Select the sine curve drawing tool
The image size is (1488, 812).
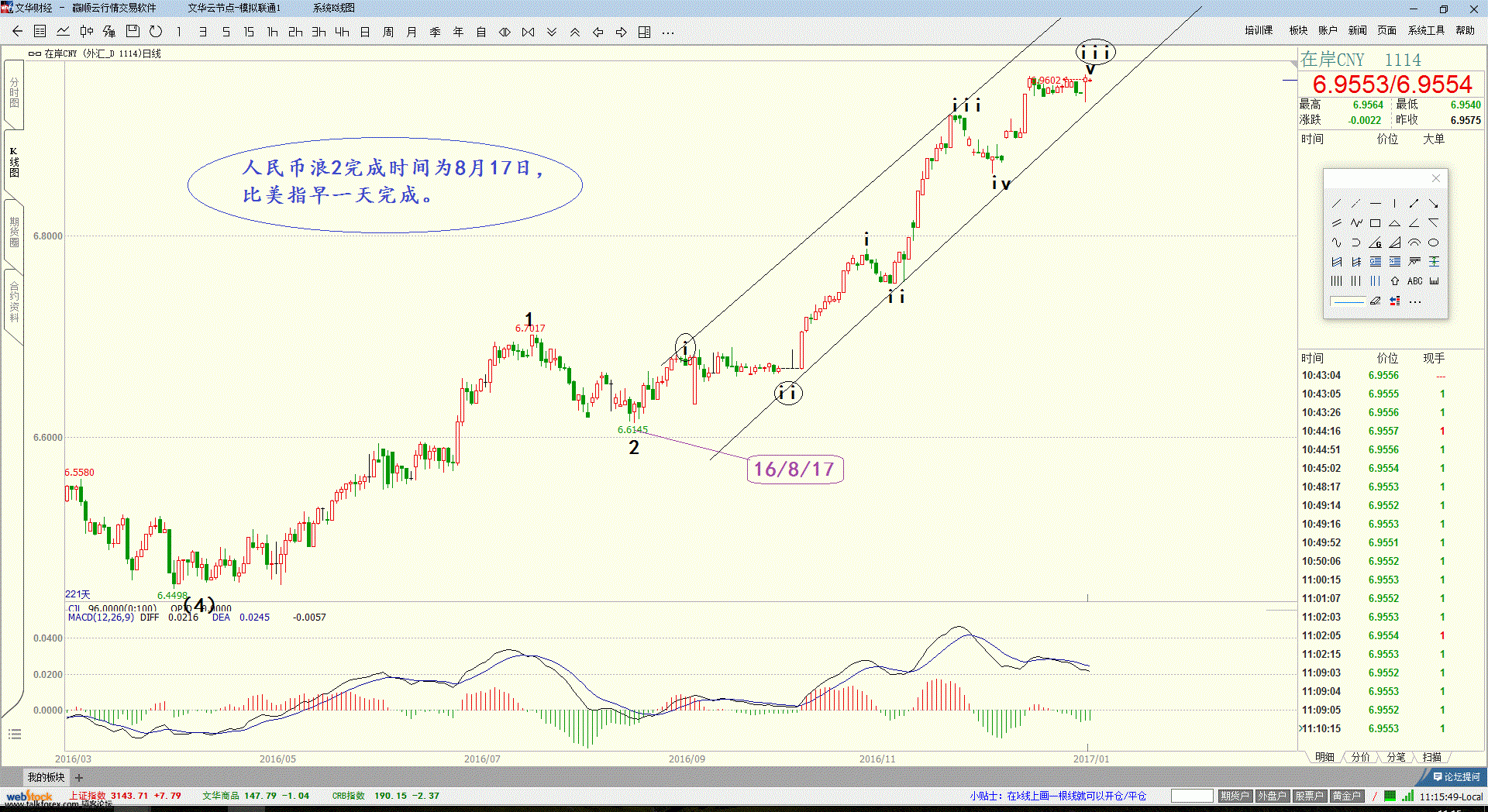click(x=1336, y=243)
